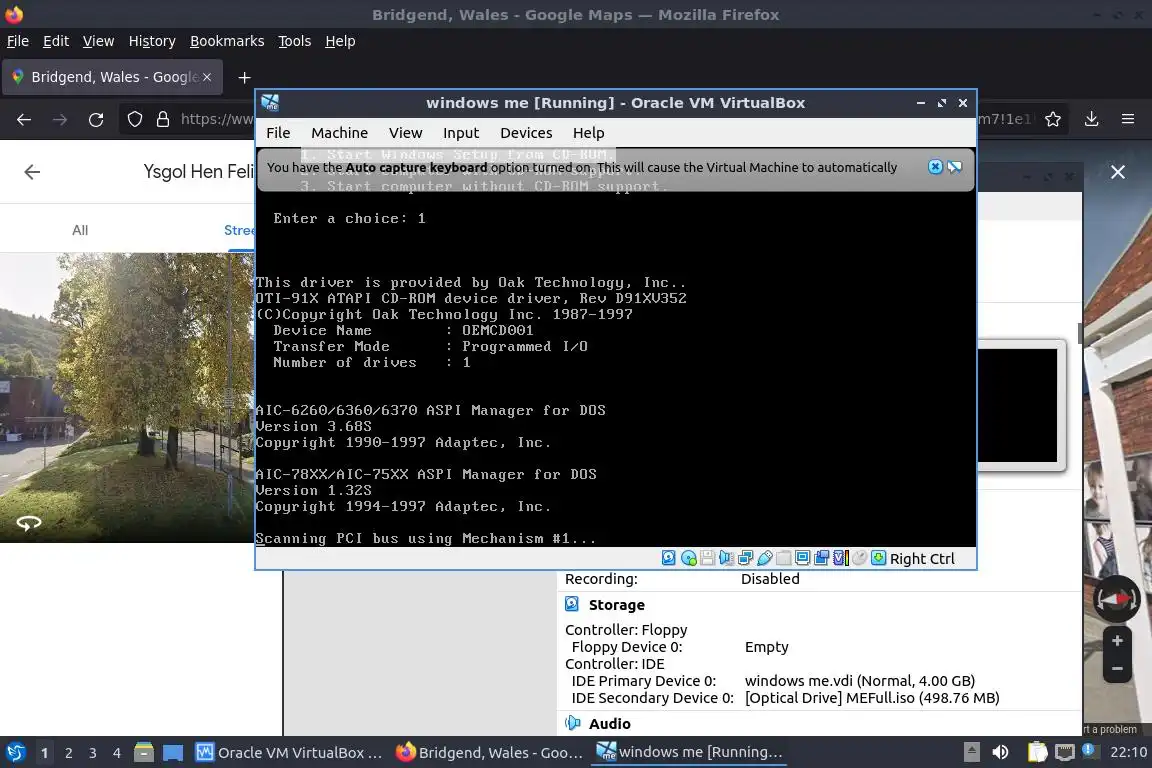This screenshot has height=768, width=1152.
Task: Click the recording indicator in VM status bar
Action: (821, 558)
